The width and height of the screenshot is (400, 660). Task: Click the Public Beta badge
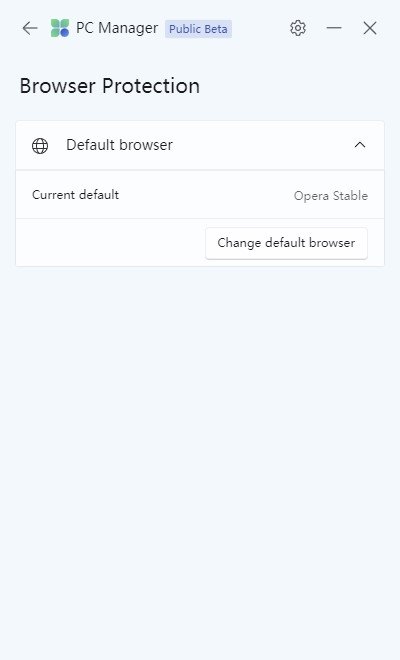pyautogui.click(x=198, y=29)
